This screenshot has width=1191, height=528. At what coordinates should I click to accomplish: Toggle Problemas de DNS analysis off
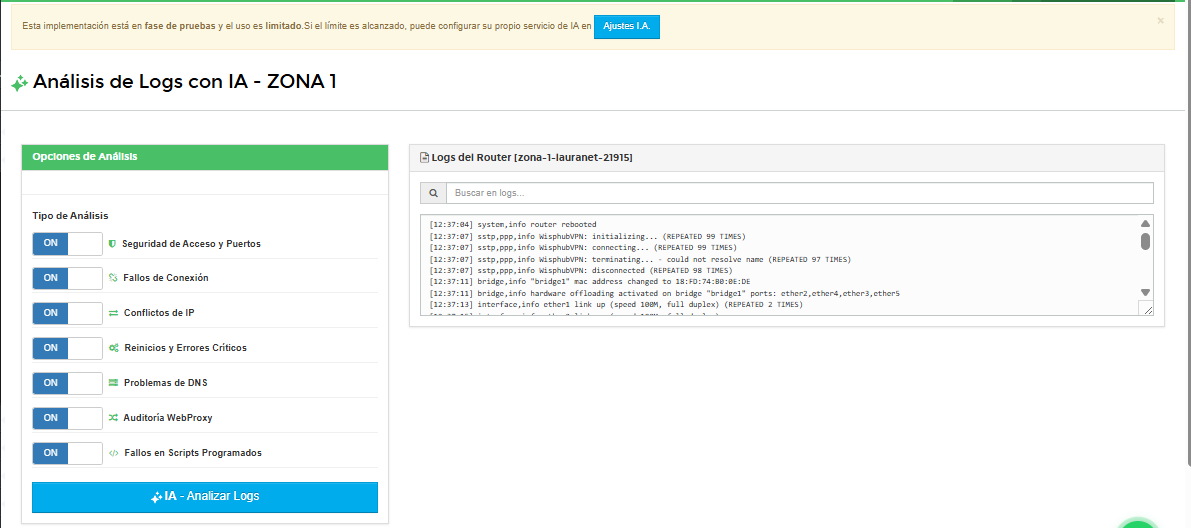67,383
